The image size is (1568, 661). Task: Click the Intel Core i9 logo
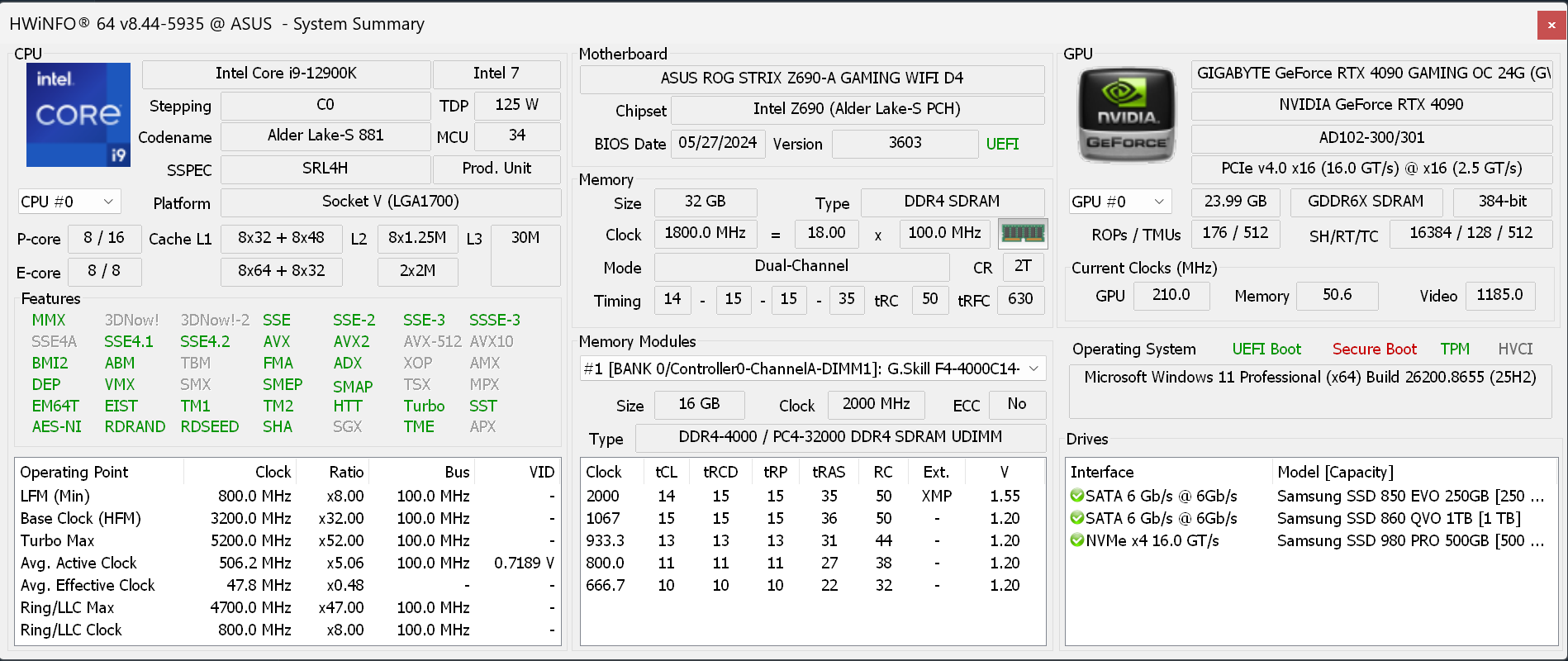78,115
